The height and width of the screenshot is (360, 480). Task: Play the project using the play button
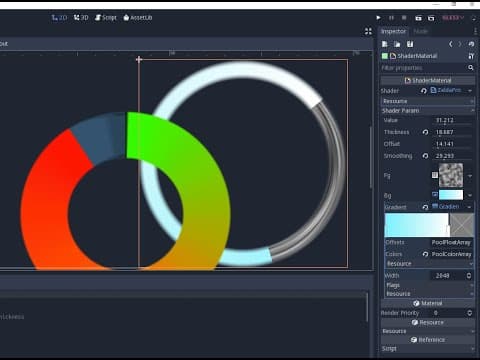coord(378,18)
